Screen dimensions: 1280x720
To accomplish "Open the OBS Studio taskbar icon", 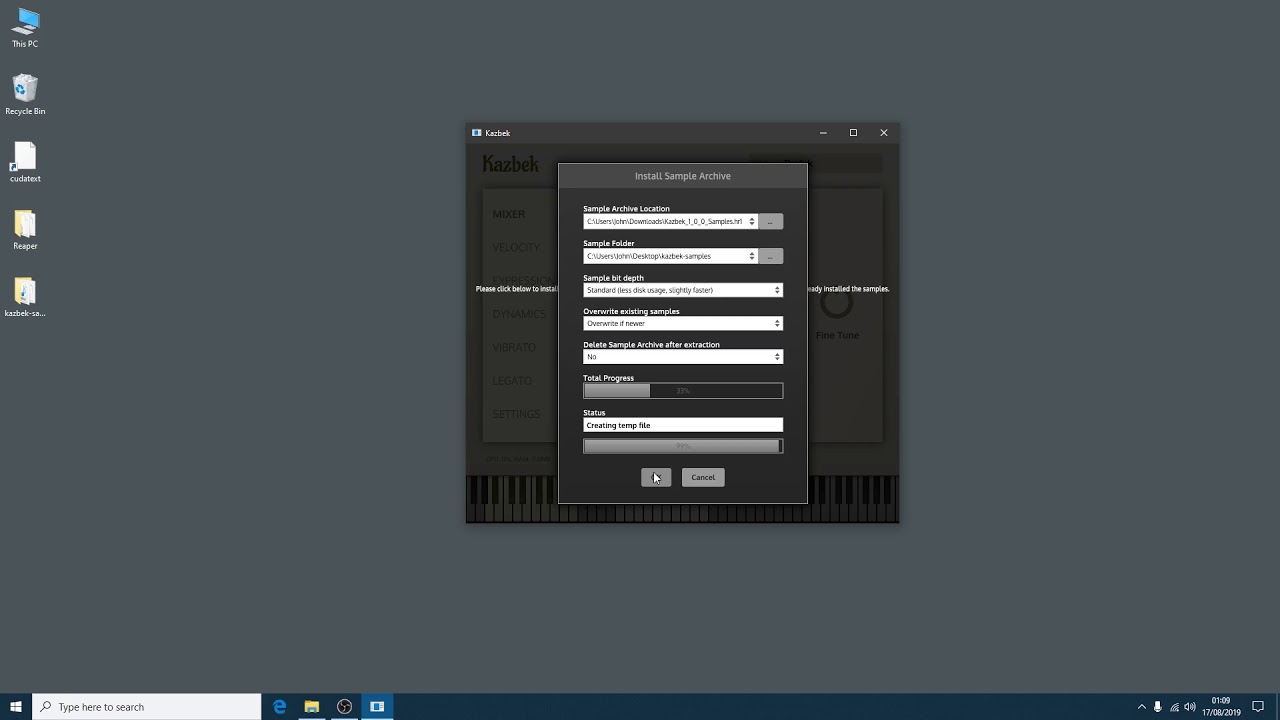I will point(345,707).
